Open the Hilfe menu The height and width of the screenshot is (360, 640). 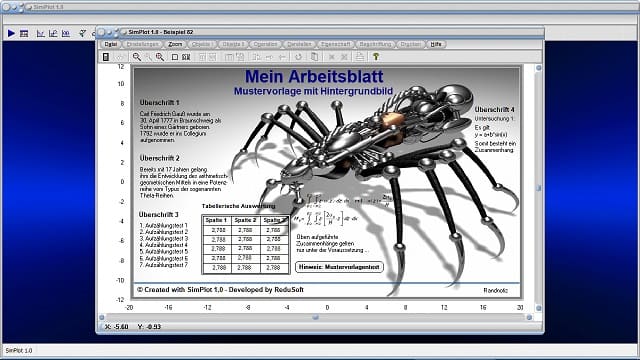point(436,44)
